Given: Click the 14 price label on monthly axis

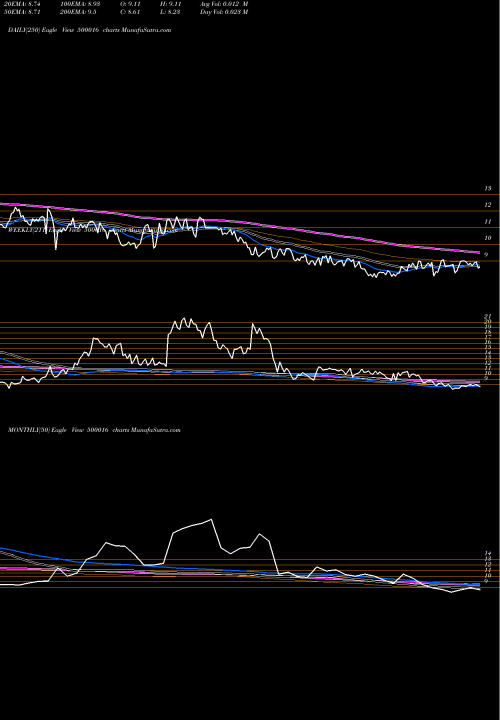Looking at the screenshot, I should [x=488, y=554].
